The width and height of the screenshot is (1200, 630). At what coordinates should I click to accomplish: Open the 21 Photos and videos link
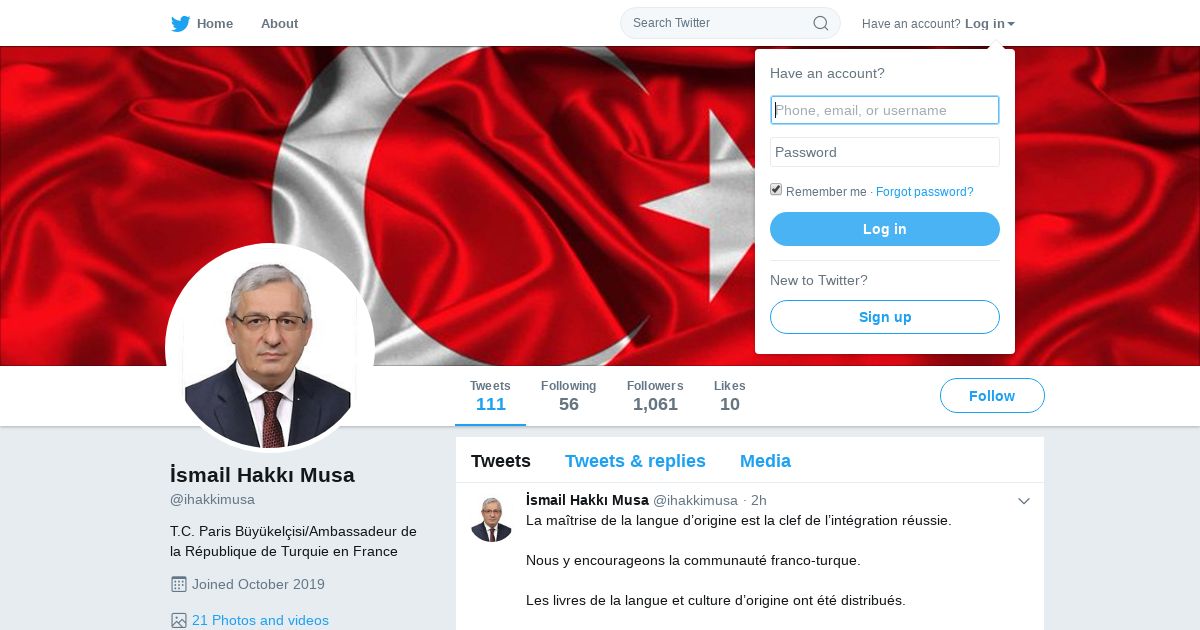pos(260,620)
